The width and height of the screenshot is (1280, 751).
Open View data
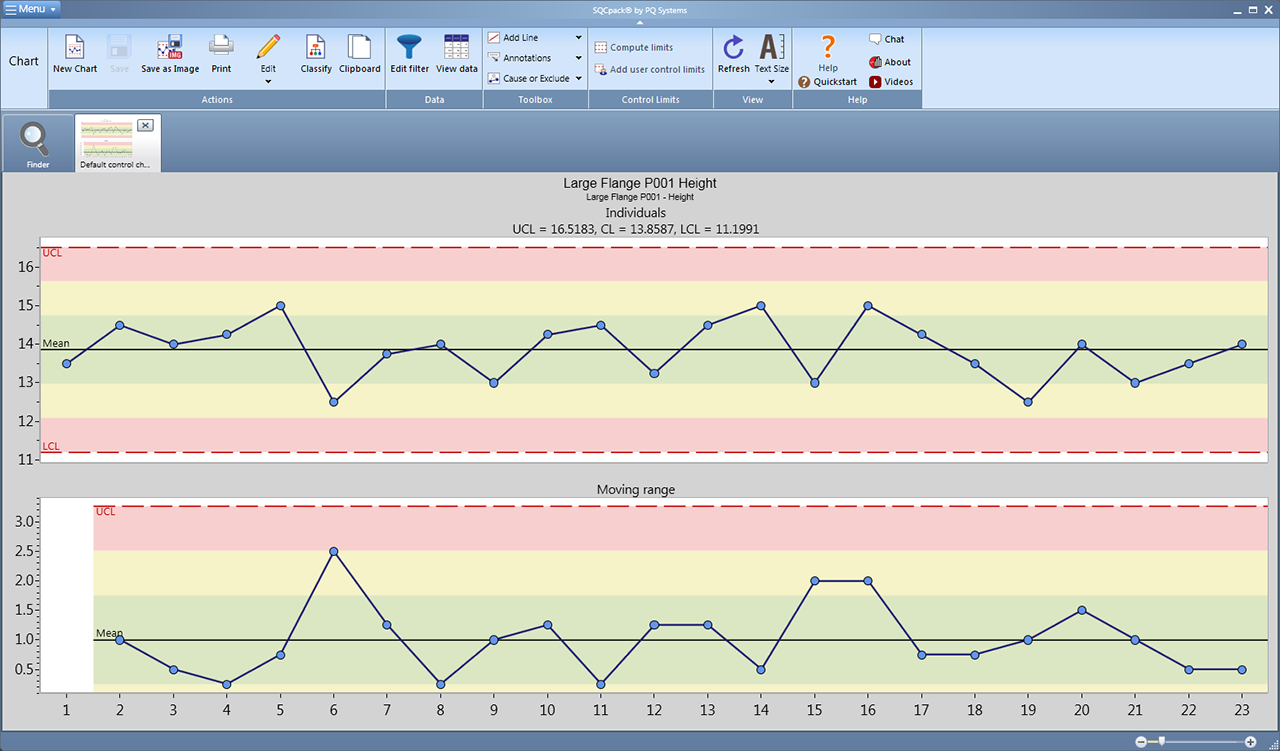[456, 55]
